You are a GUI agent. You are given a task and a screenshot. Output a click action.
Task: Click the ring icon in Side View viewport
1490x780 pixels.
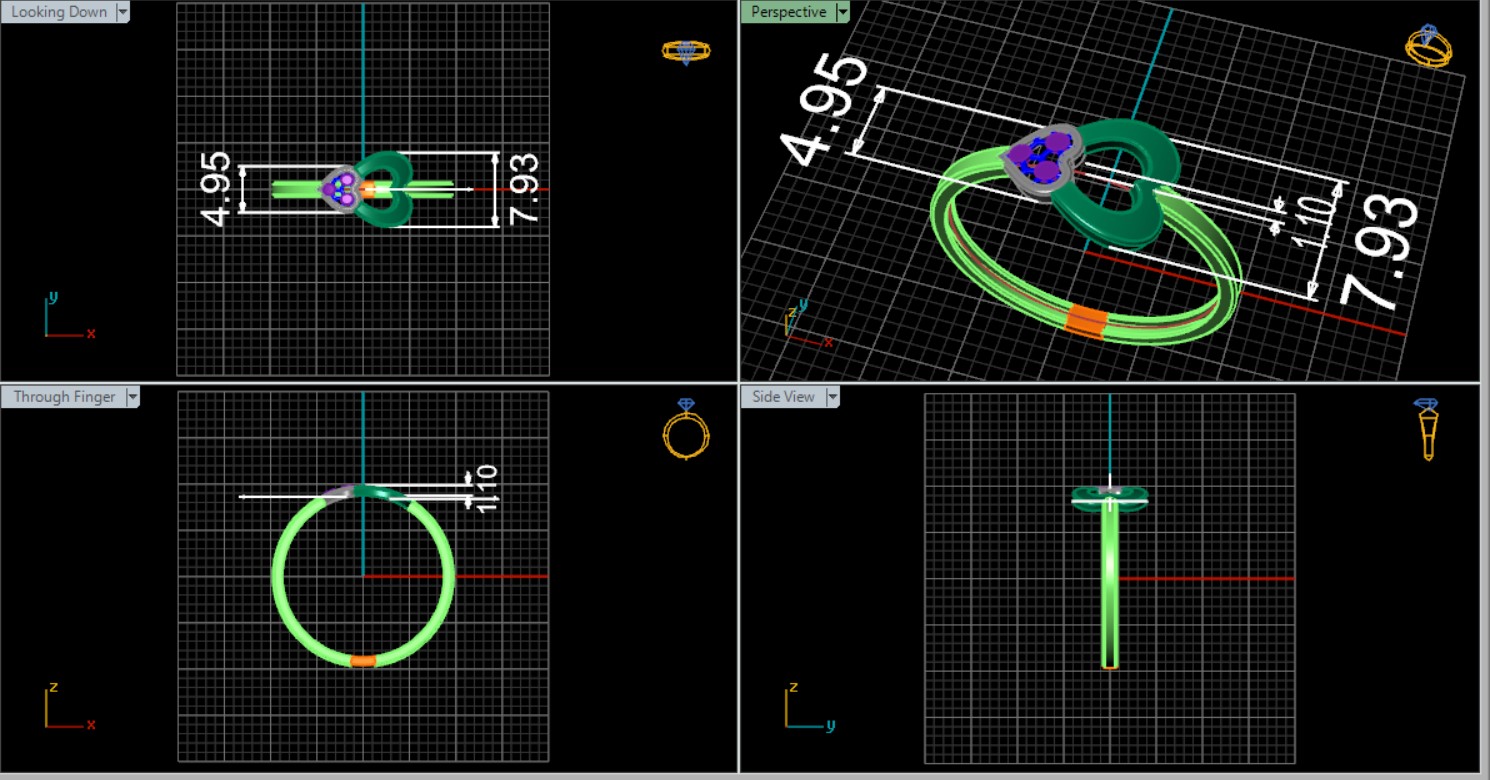coord(1427,429)
